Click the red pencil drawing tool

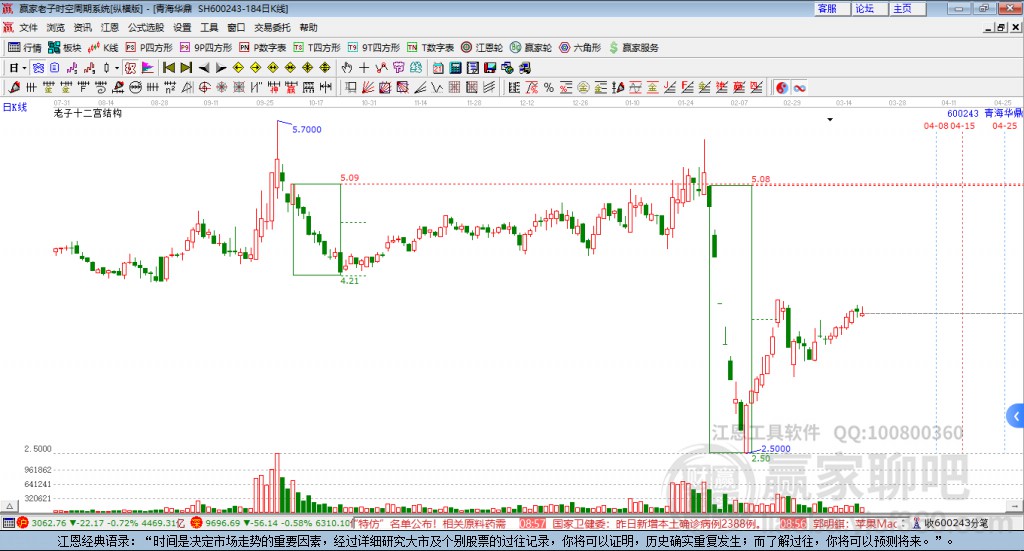pyautogui.click(x=14, y=87)
